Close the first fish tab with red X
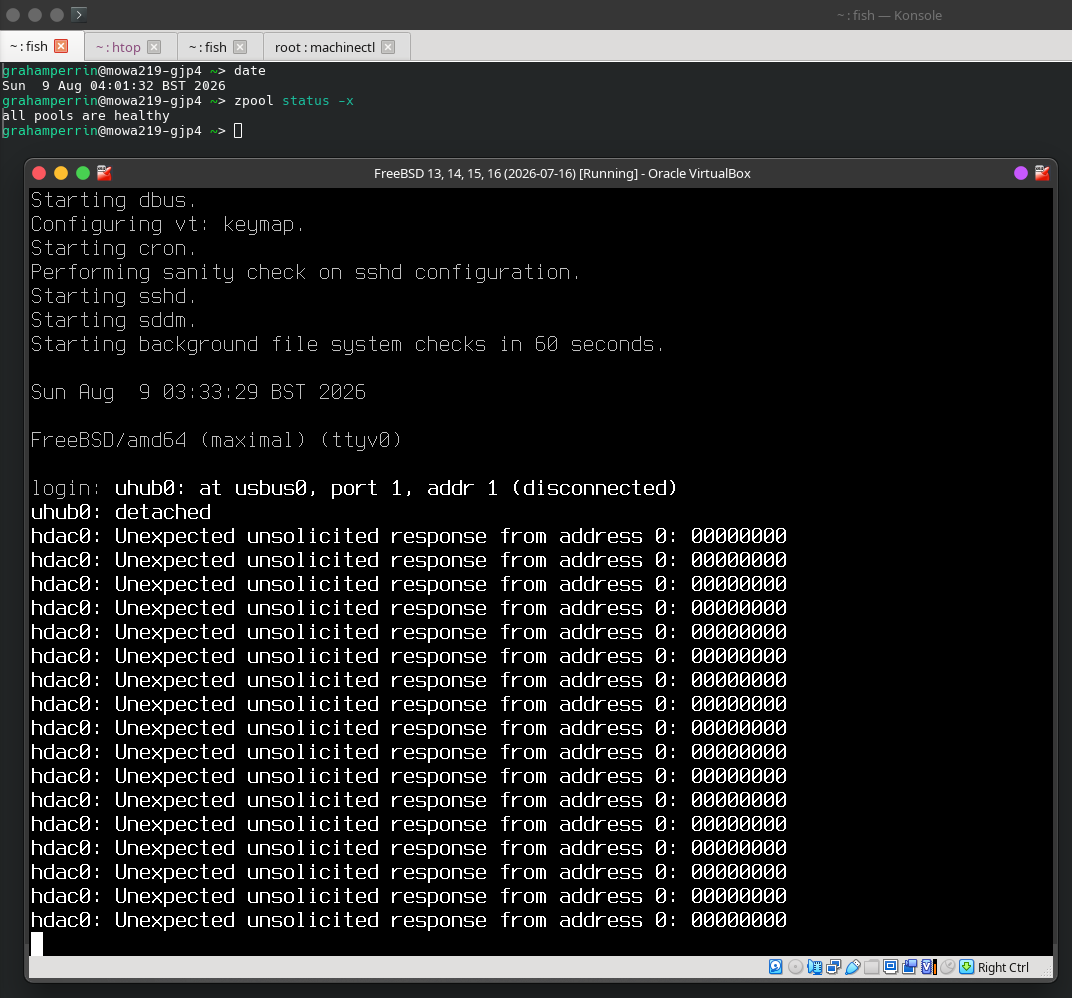This screenshot has width=1072, height=998. pyautogui.click(x=62, y=46)
